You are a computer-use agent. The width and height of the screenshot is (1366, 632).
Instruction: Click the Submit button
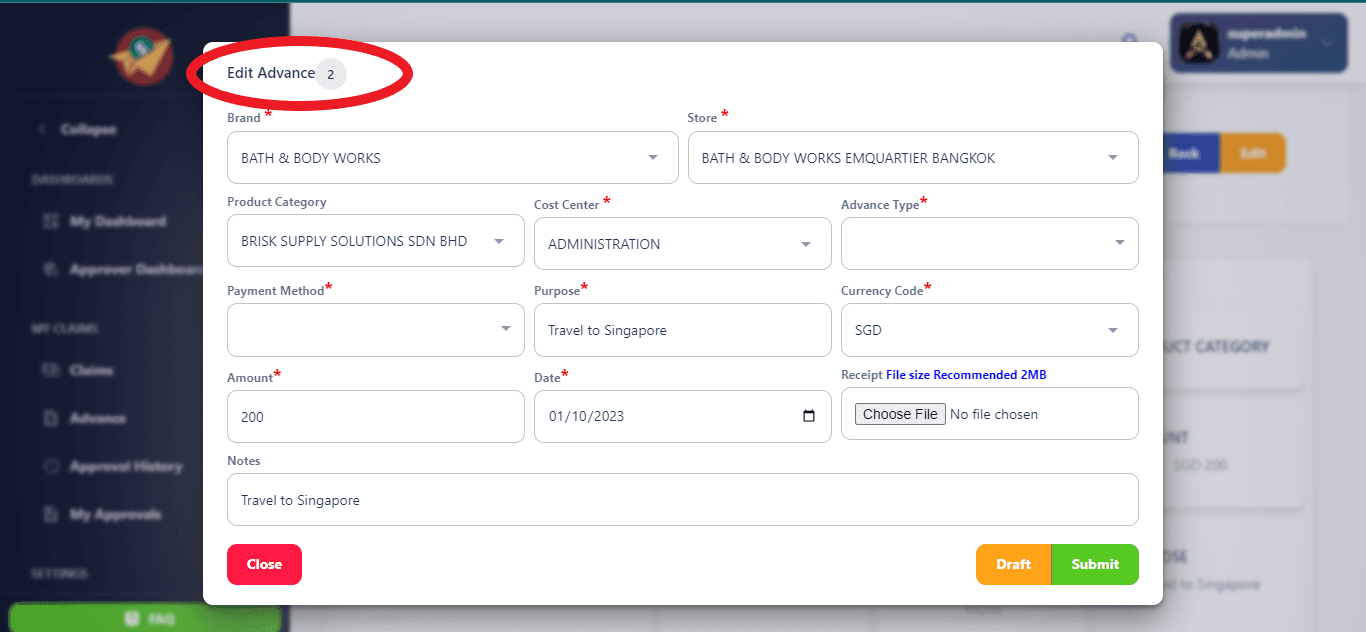click(1095, 564)
